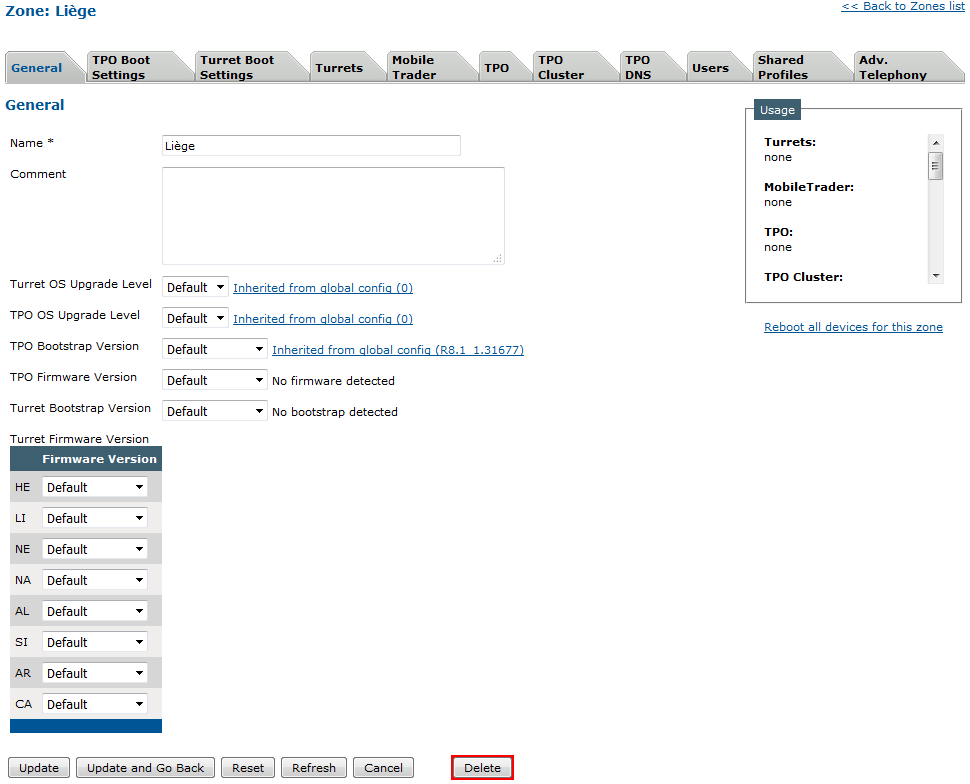Click the Cancel button
Viewport: 970px width, 784px height.
click(384, 768)
